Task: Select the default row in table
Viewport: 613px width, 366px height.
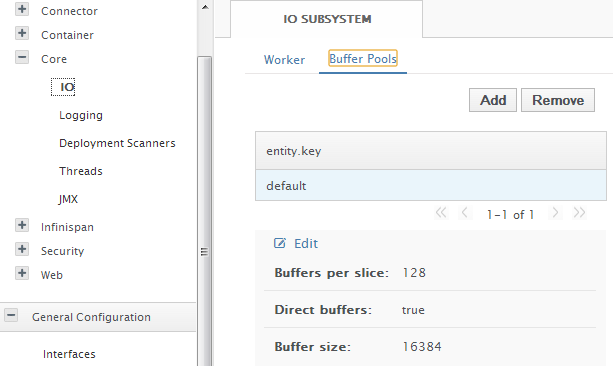Action: (431, 185)
